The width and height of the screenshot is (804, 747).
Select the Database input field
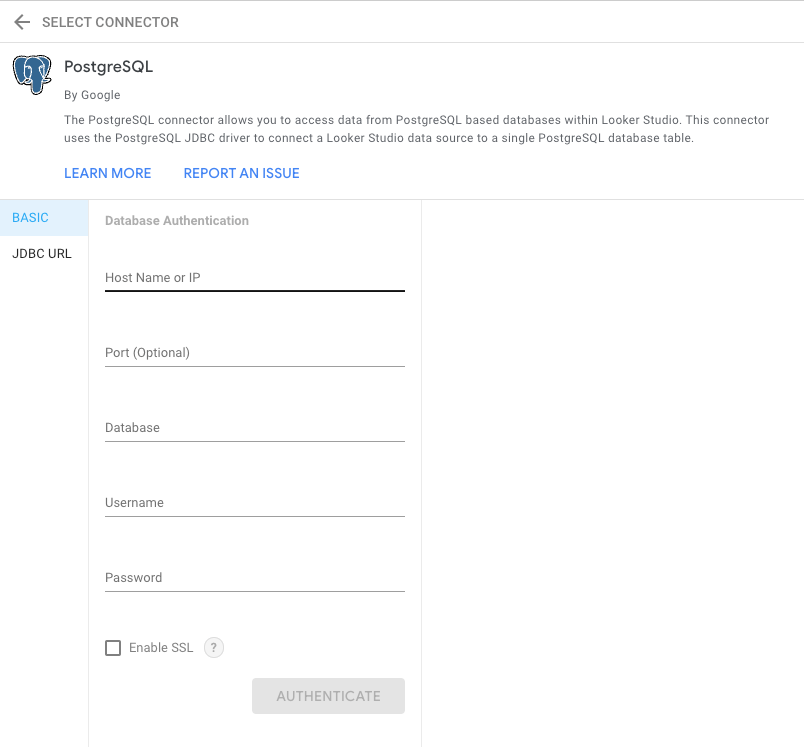(x=254, y=428)
